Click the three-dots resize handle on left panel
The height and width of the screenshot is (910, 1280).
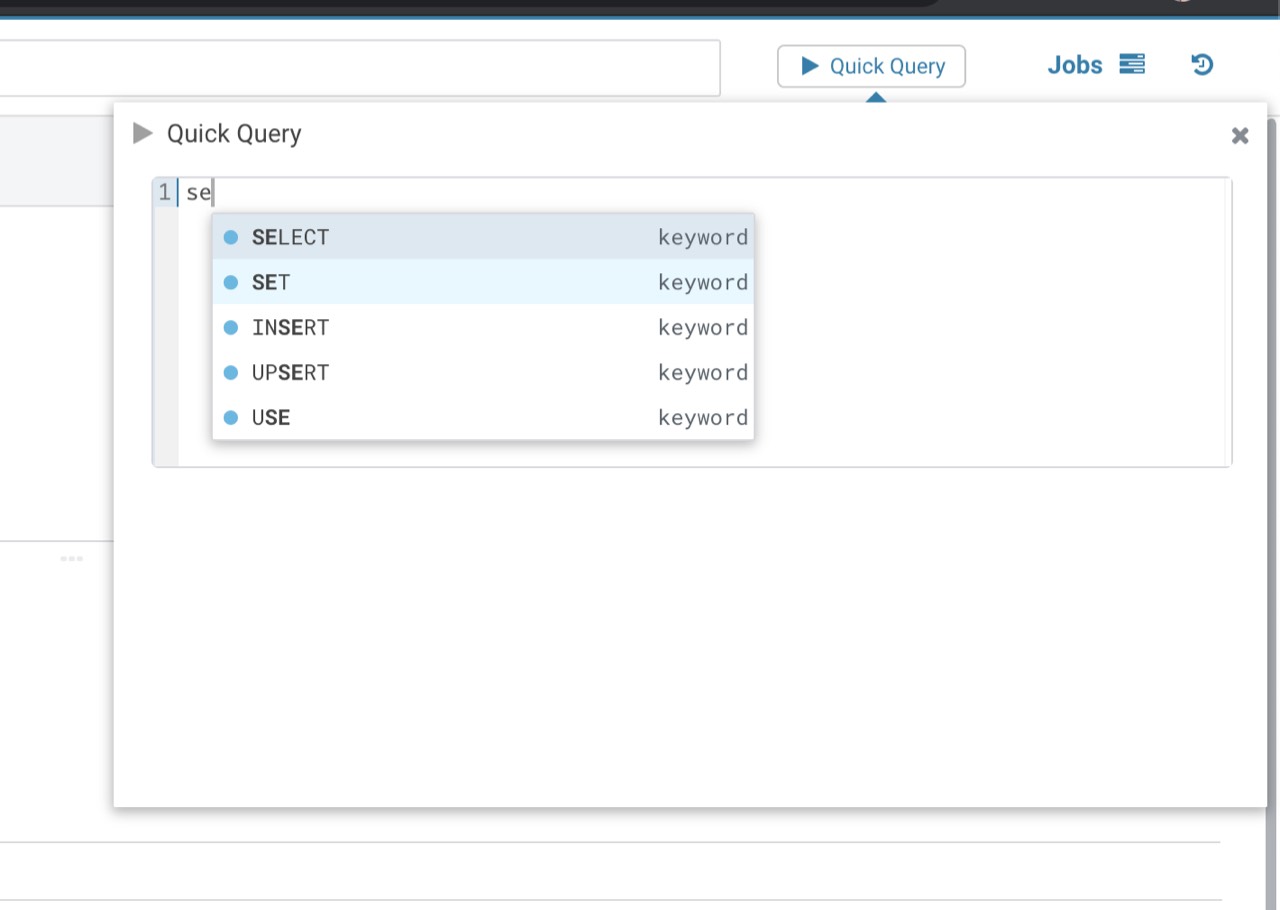[71, 558]
